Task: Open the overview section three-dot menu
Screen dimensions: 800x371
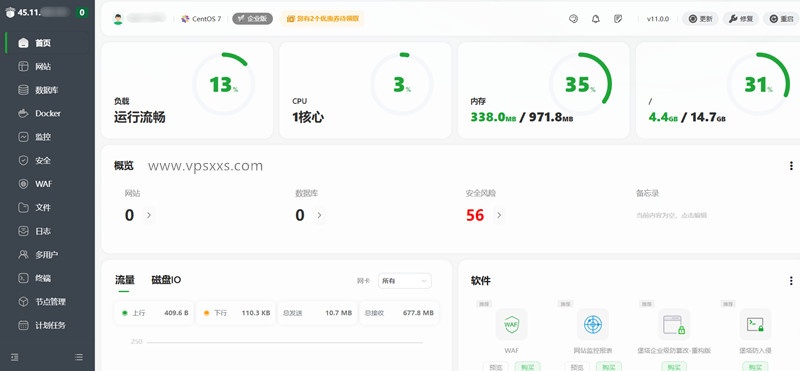Action: (791, 166)
